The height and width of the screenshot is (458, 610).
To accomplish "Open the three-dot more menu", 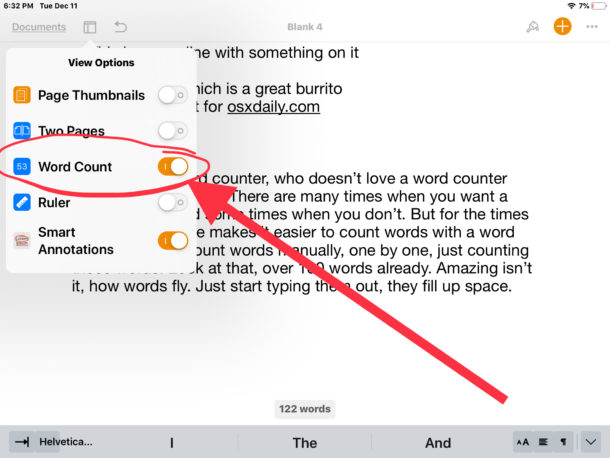I will click(592, 27).
